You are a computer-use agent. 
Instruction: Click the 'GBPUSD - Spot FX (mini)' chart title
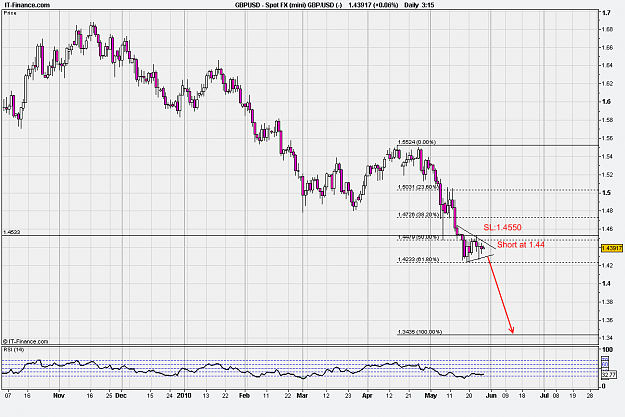[x=270, y=5]
